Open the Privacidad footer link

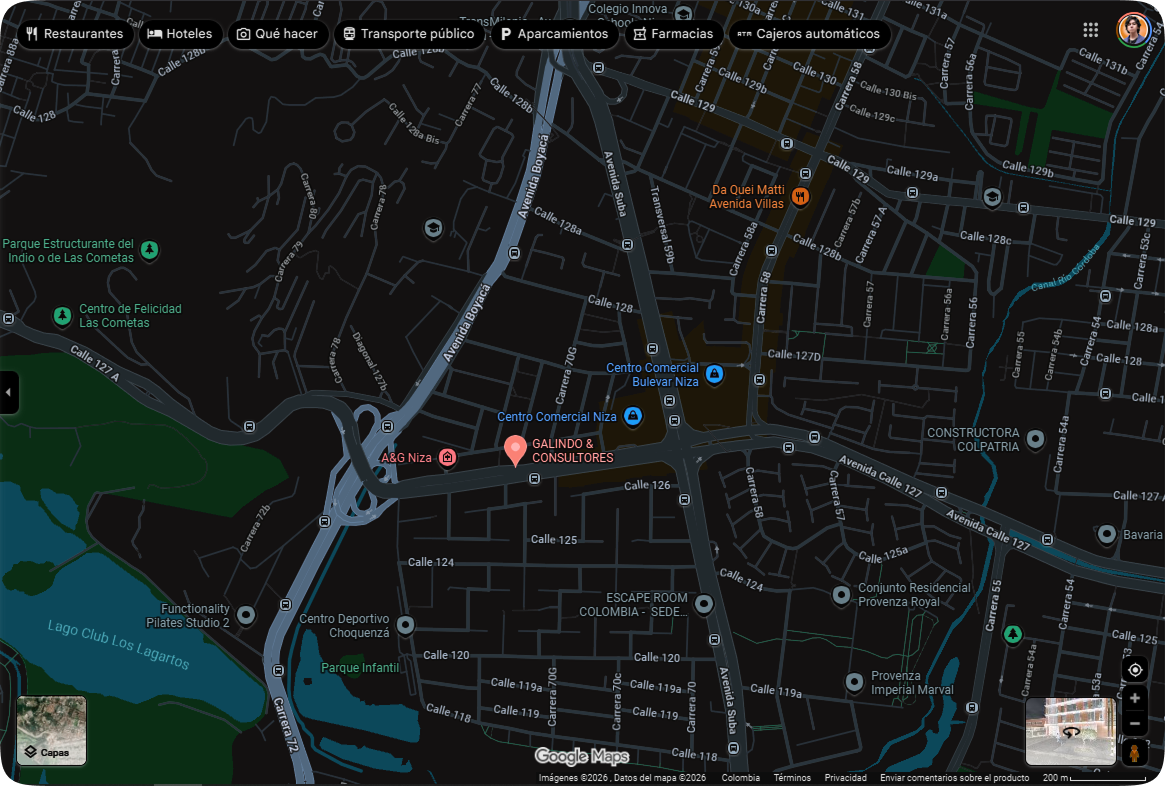tap(846, 778)
